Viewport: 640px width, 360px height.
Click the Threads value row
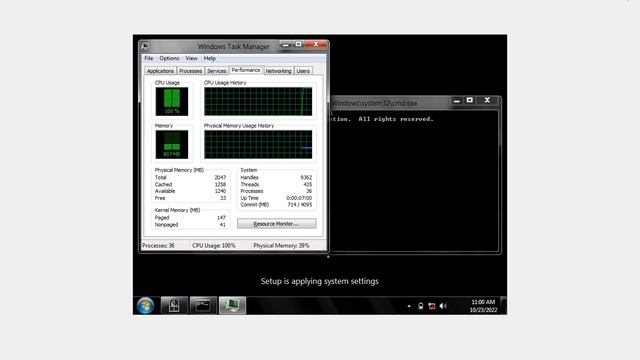click(276, 184)
